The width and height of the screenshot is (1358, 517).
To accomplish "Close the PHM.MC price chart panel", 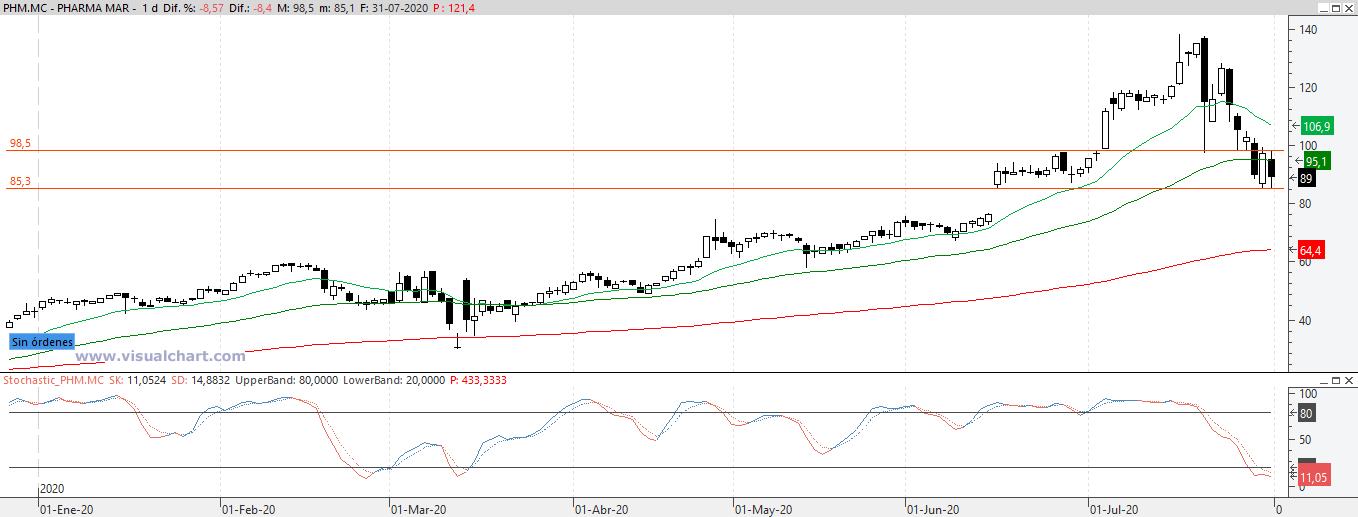I will (x=1349, y=8).
